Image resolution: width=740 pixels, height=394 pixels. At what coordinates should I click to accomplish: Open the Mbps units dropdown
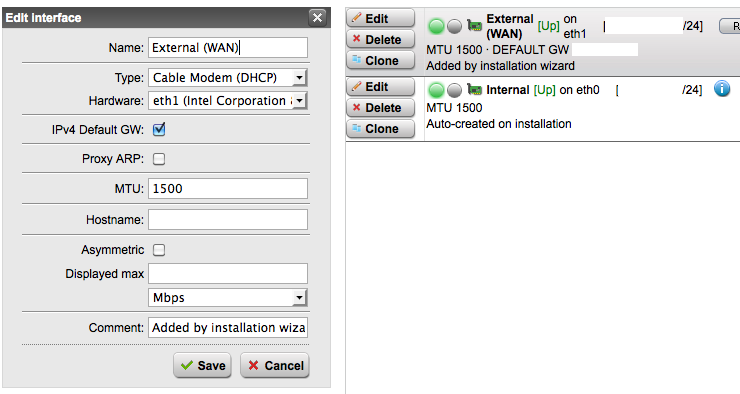tap(228, 298)
